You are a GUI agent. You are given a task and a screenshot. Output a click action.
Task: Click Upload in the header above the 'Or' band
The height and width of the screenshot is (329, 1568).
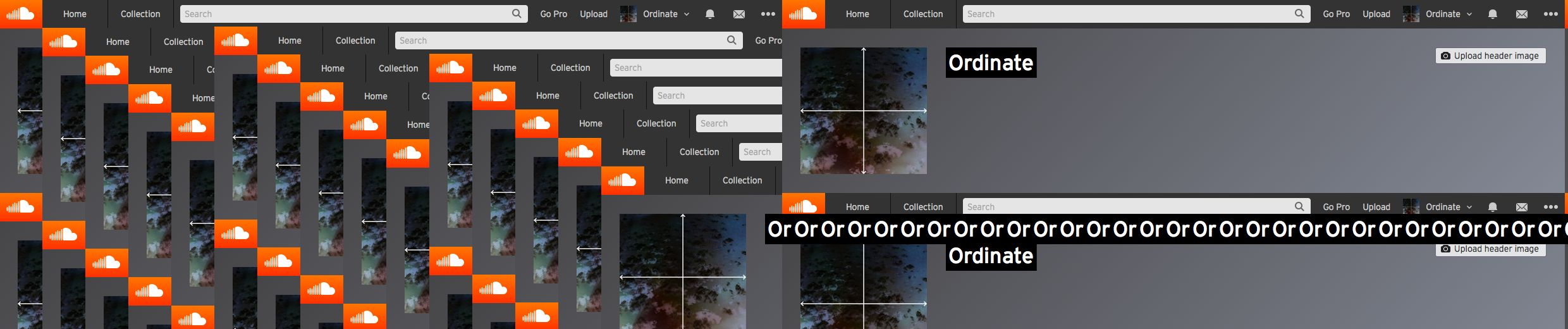coord(1376,207)
